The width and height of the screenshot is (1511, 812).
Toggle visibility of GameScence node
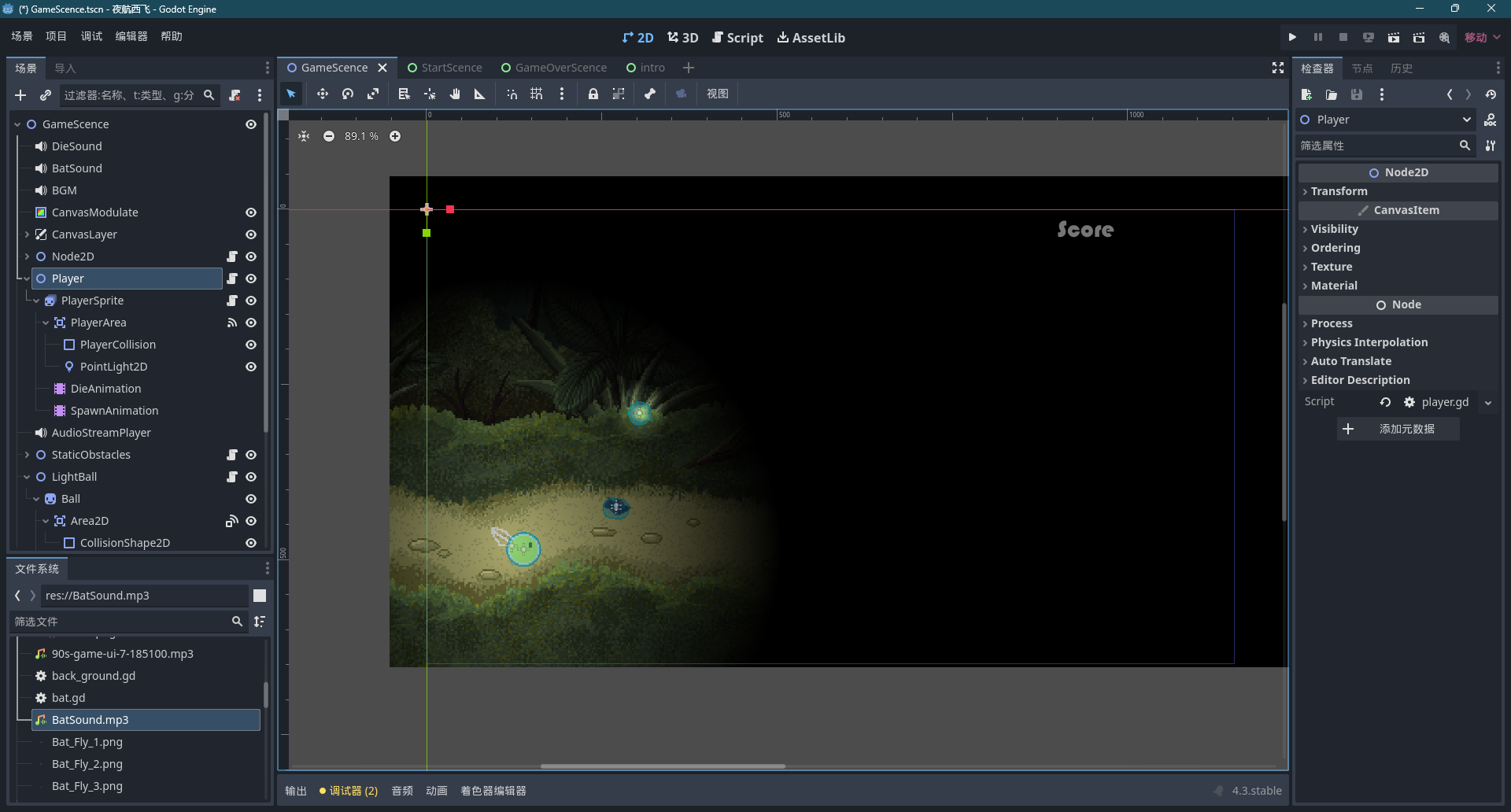(x=251, y=124)
